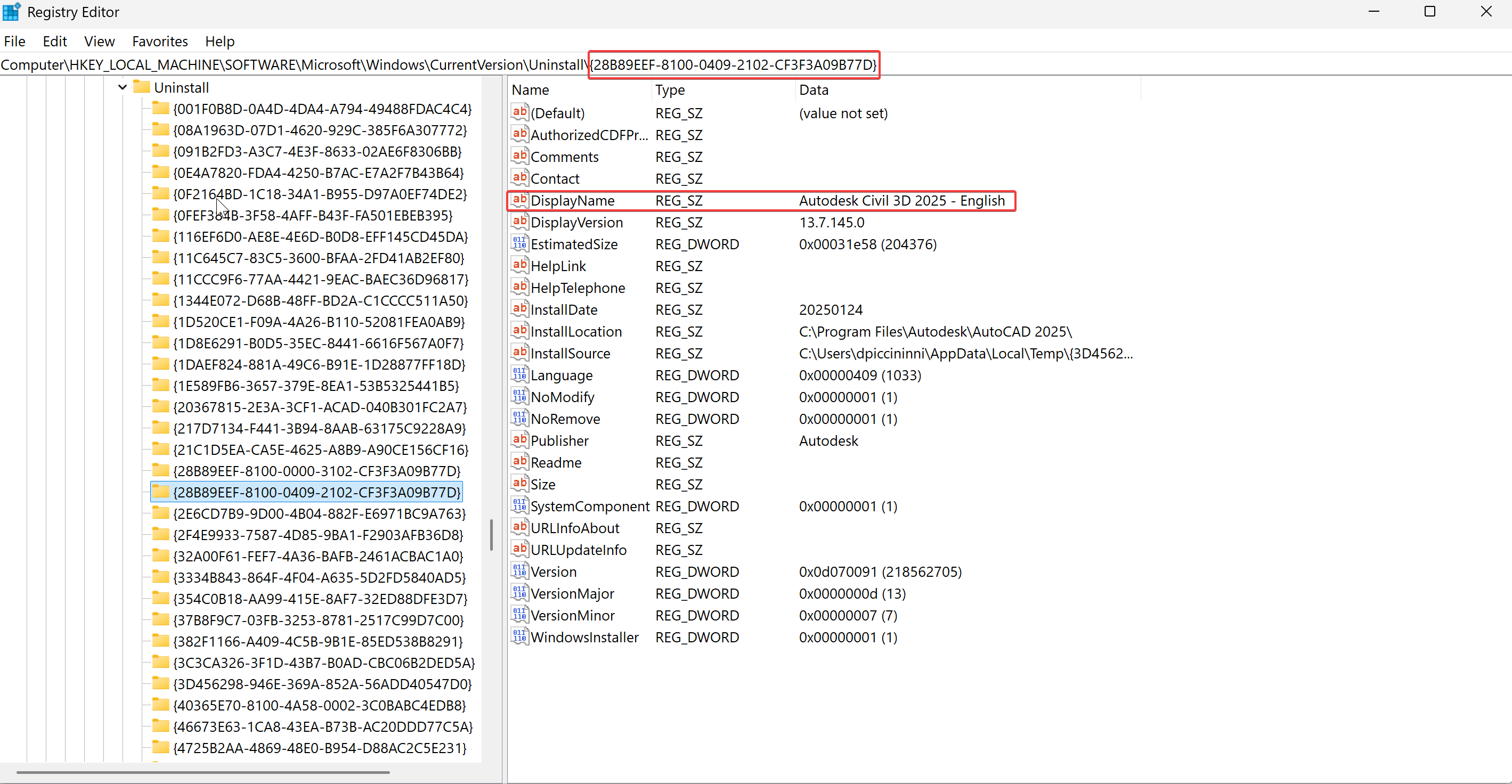Select the {28B89EEF-8100-0000-3102-CF3F3A09B77D} key
The height and width of the screenshot is (784, 1512).
(x=317, y=471)
